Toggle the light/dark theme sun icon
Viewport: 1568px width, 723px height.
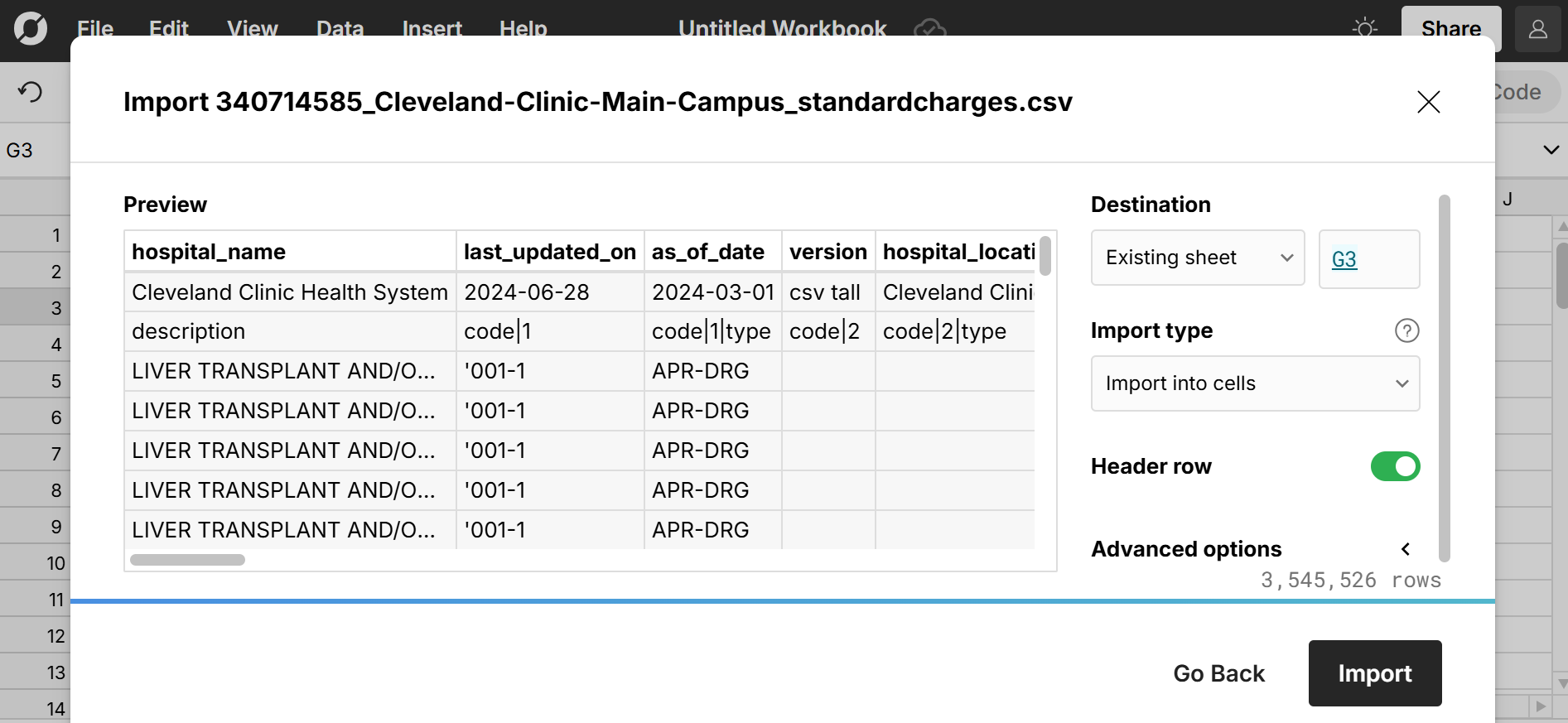point(1364,28)
